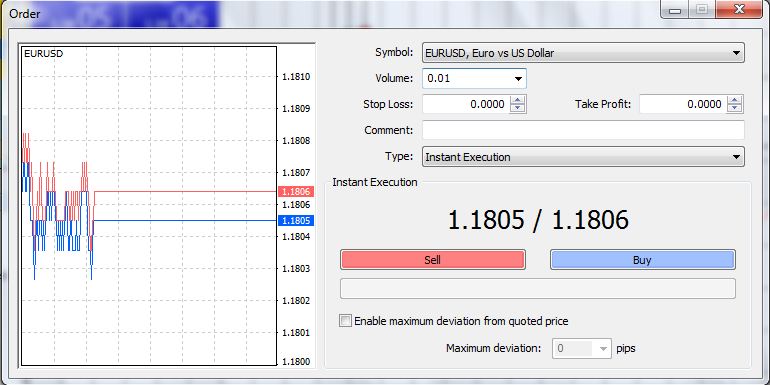Decrease Take Profit with down arrow
The width and height of the screenshot is (770, 385).
click(735, 109)
